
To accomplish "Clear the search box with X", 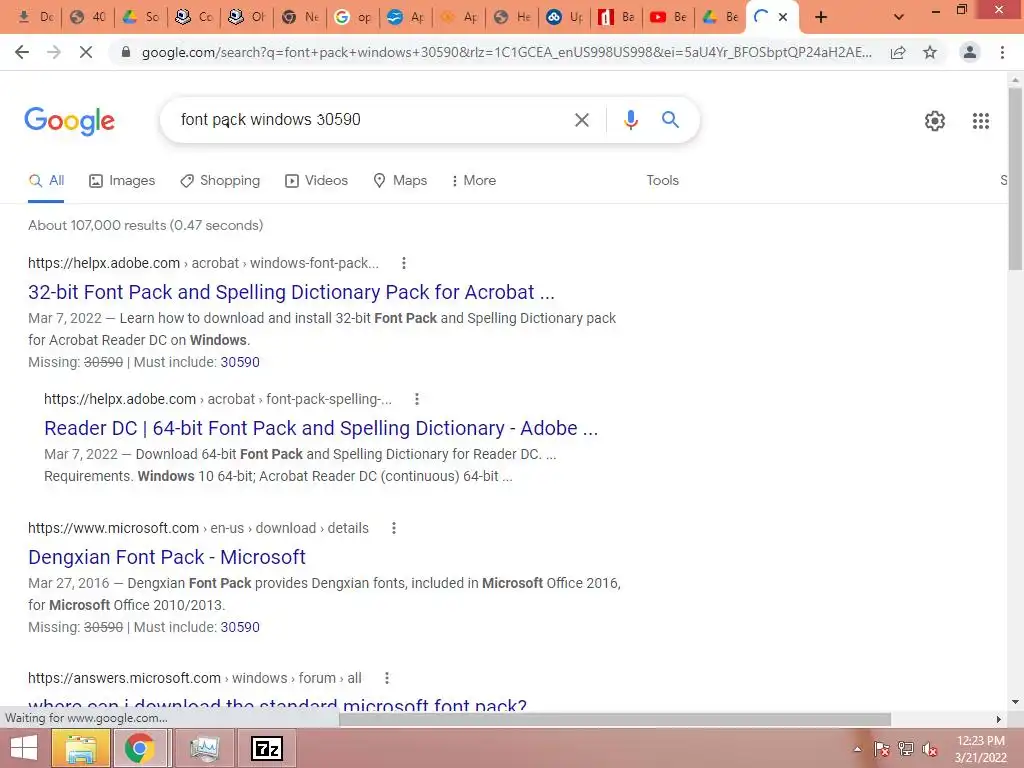I will (x=582, y=120).
